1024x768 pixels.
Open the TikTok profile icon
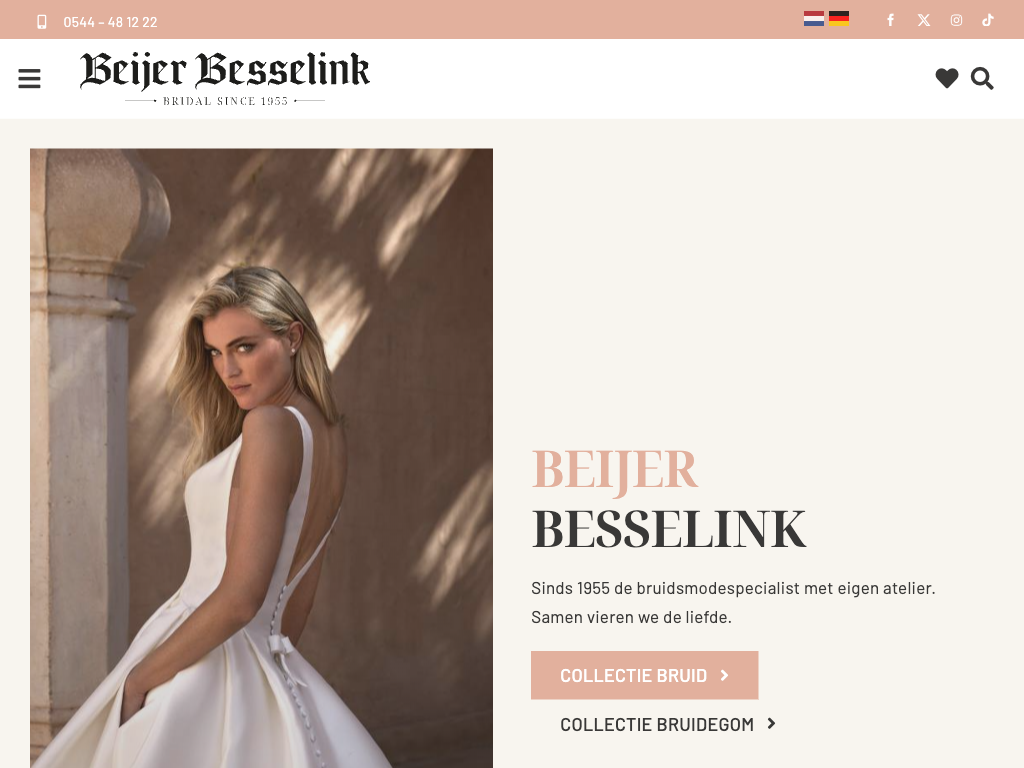(x=988, y=20)
